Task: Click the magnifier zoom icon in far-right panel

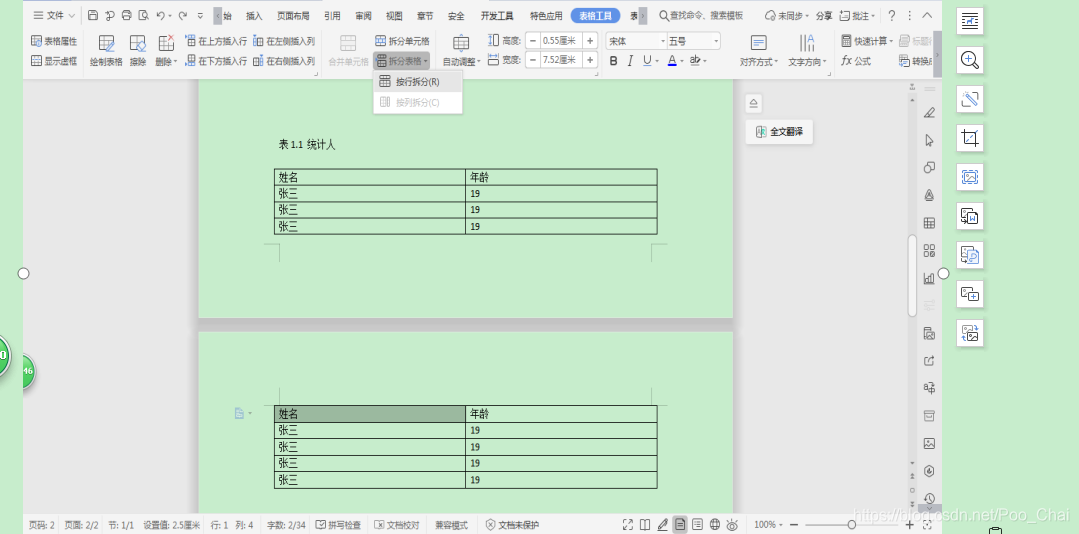Action: (x=970, y=61)
